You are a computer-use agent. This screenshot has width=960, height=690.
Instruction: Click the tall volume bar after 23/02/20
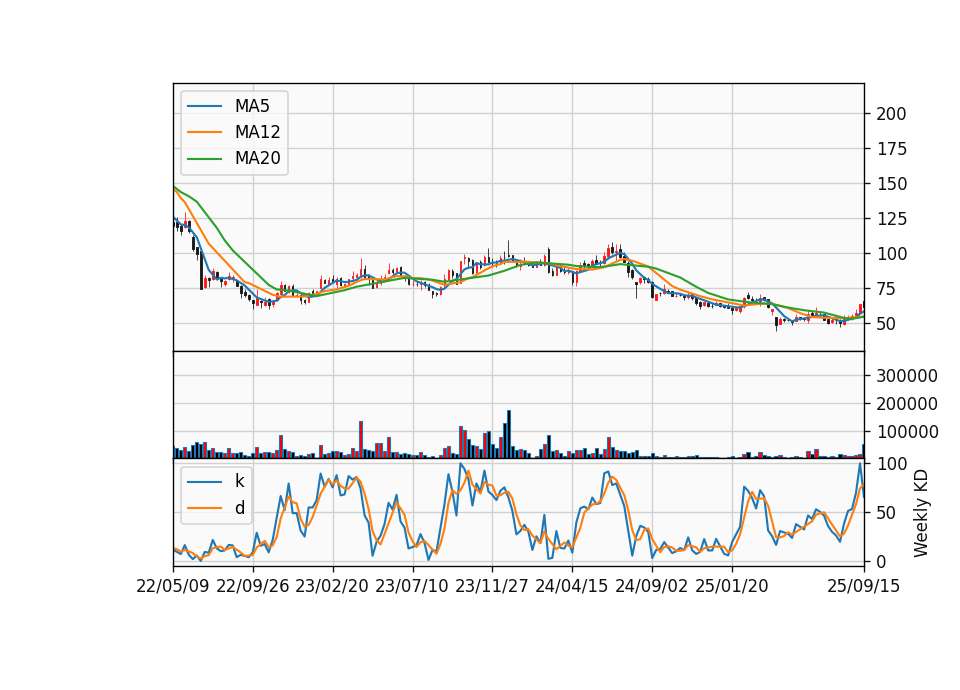[x=361, y=440]
